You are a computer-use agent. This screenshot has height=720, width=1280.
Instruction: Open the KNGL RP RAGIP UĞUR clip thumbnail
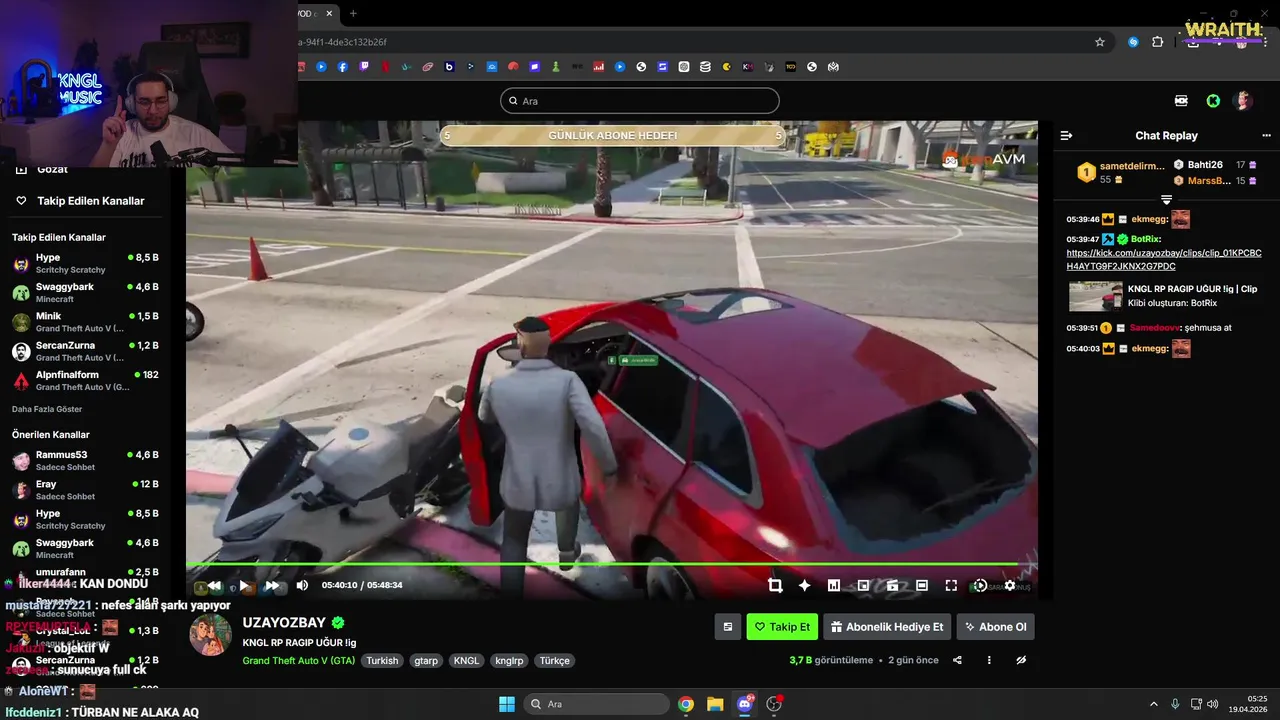[1095, 296]
